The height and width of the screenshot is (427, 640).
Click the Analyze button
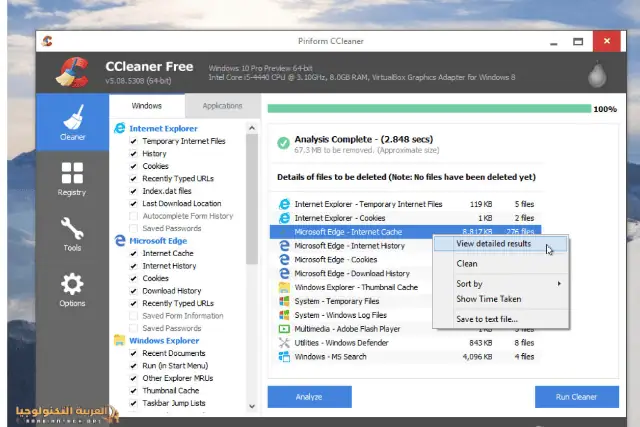tap(309, 397)
